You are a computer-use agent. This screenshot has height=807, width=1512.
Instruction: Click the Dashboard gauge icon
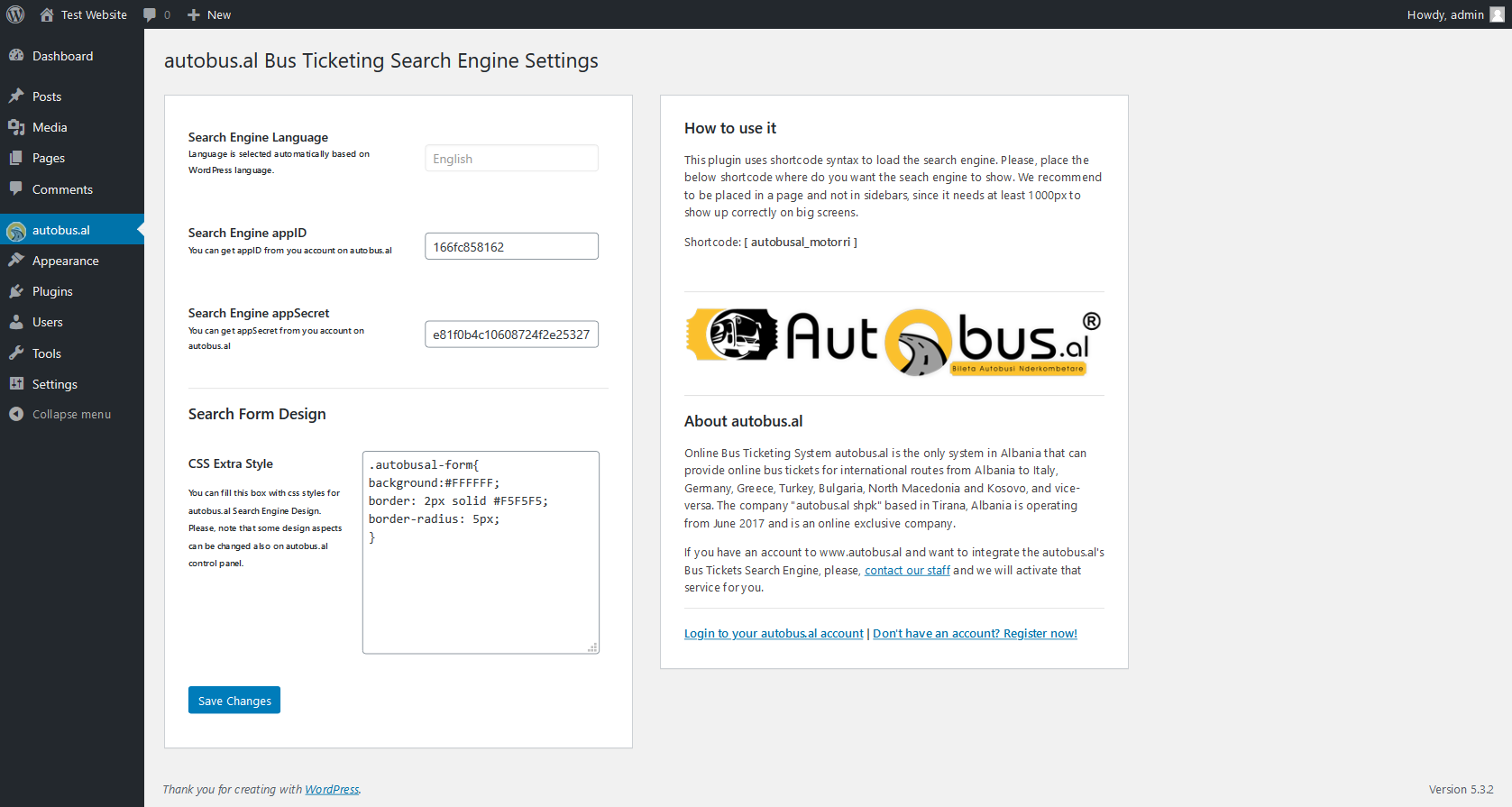point(16,56)
